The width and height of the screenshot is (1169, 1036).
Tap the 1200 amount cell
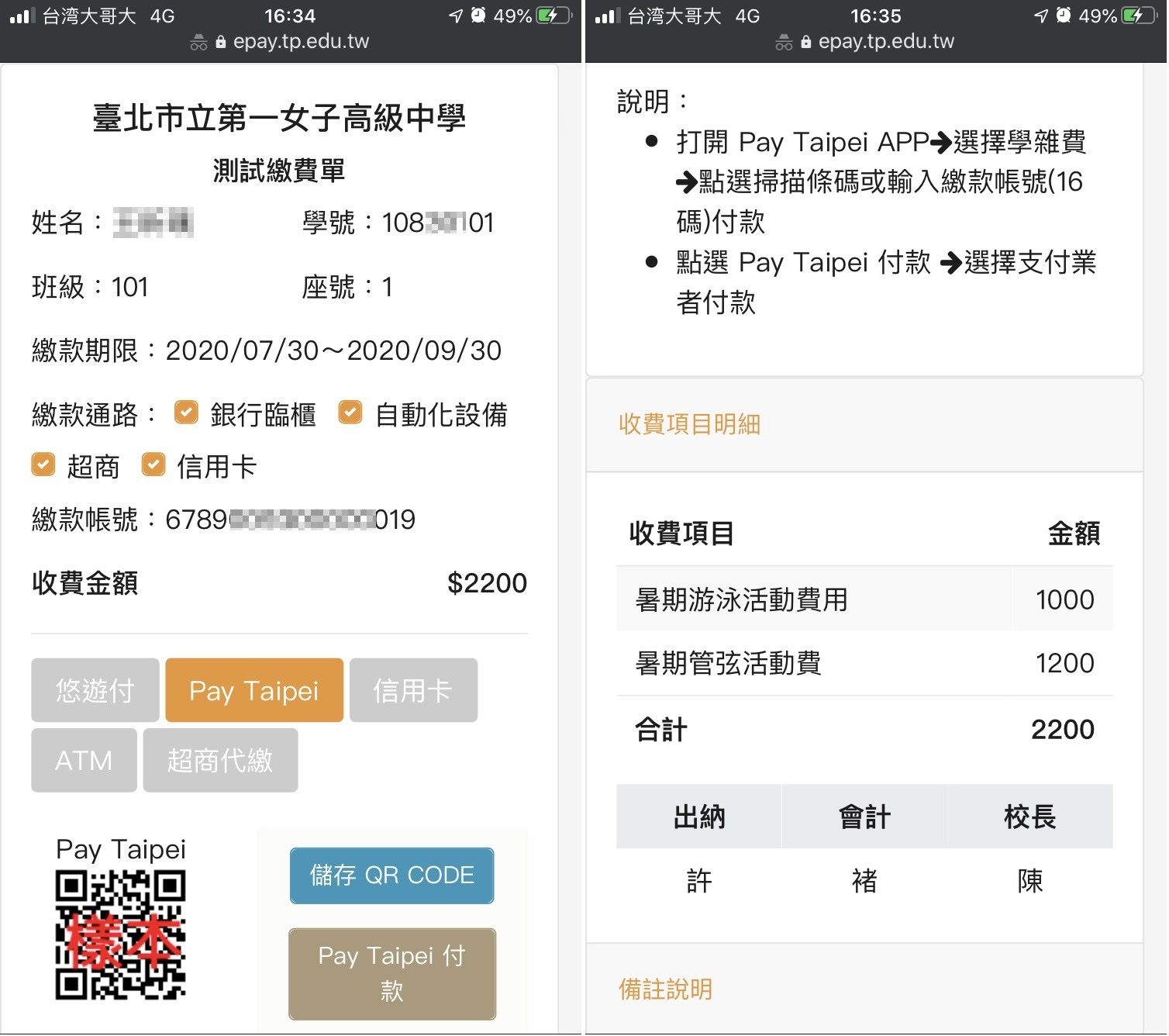pyautogui.click(x=1064, y=664)
